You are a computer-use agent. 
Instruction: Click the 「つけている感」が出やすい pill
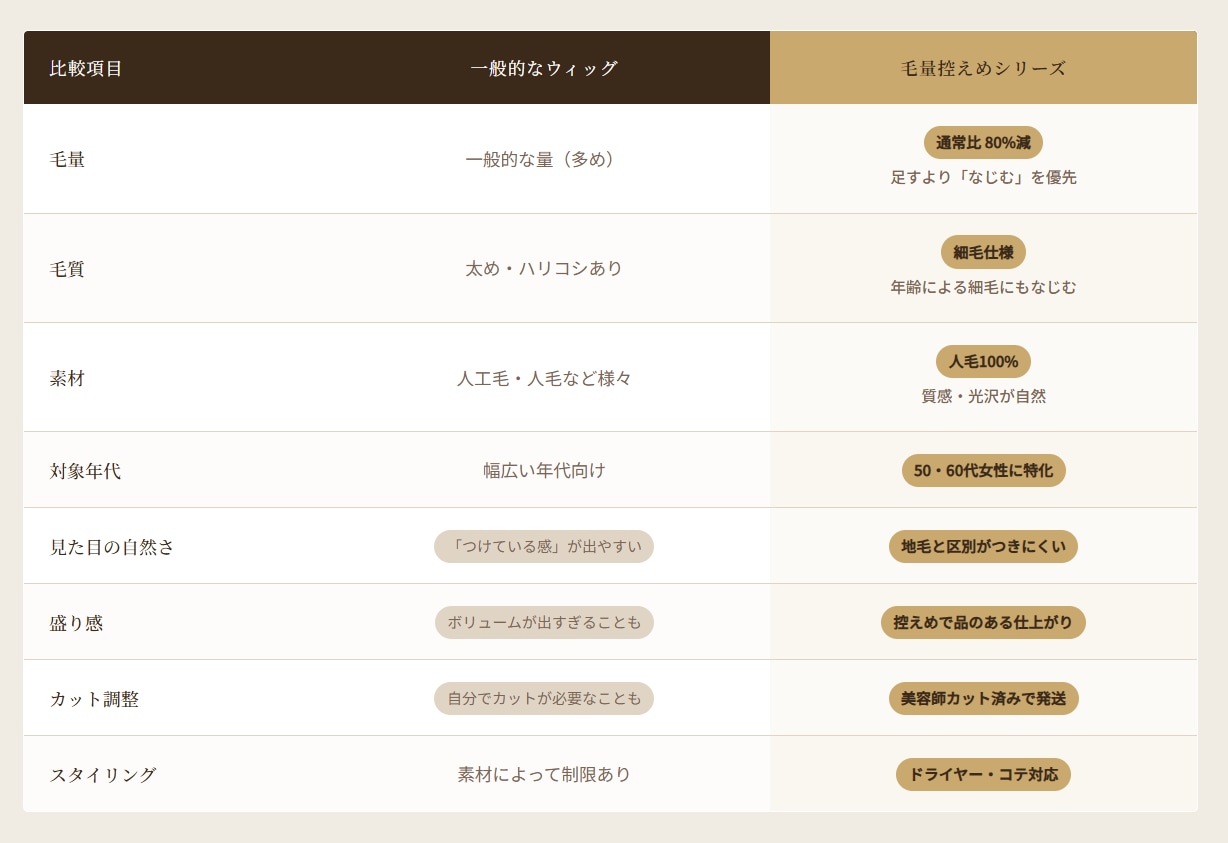[x=544, y=546]
